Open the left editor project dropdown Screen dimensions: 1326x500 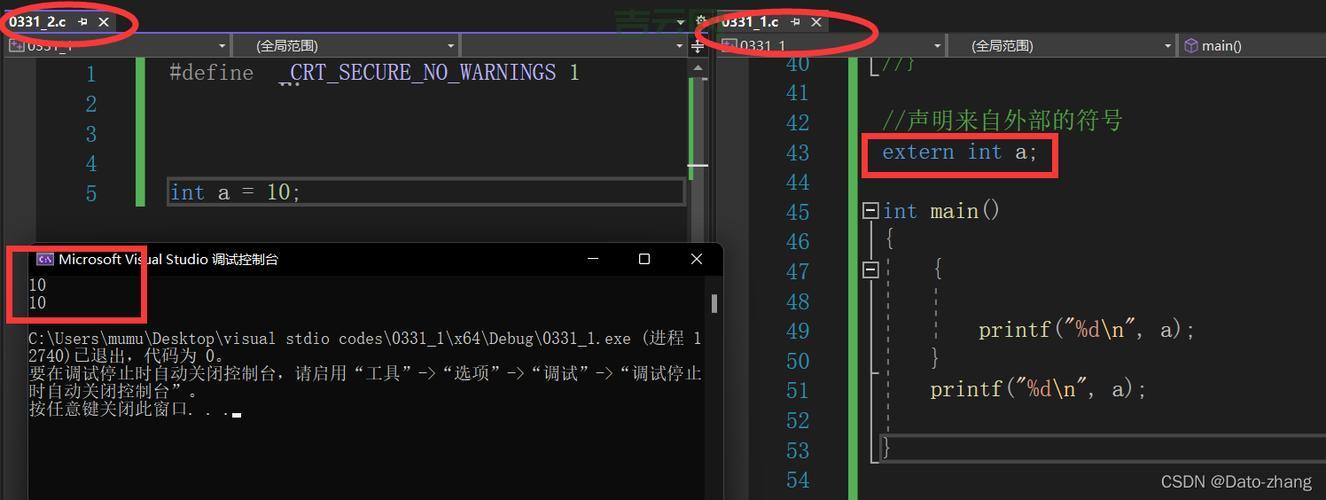coord(116,45)
